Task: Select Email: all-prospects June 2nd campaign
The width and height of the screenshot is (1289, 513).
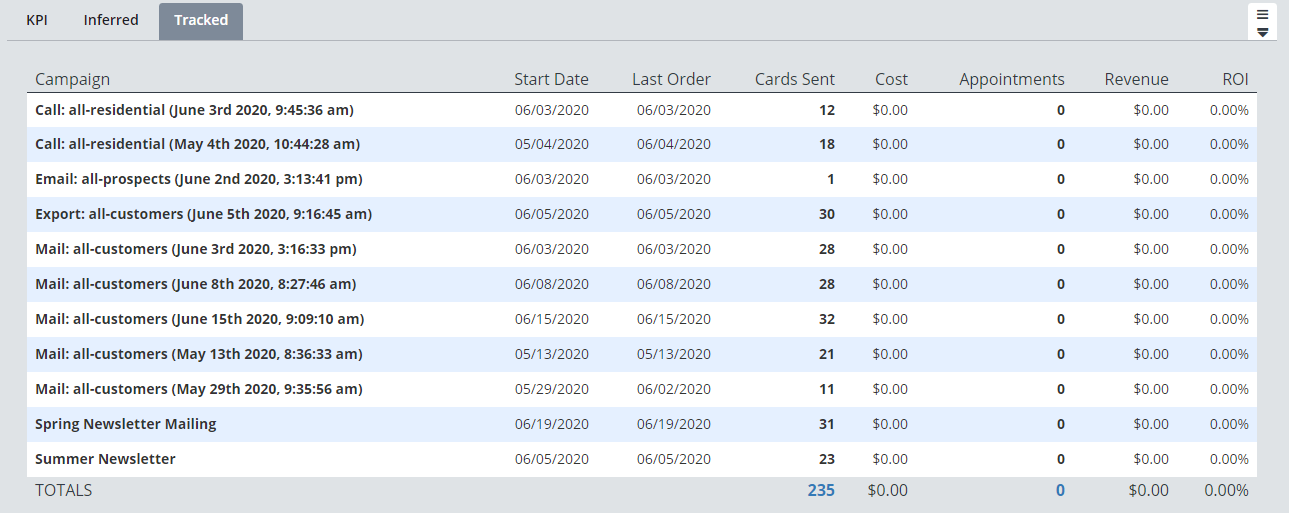Action: 198,179
